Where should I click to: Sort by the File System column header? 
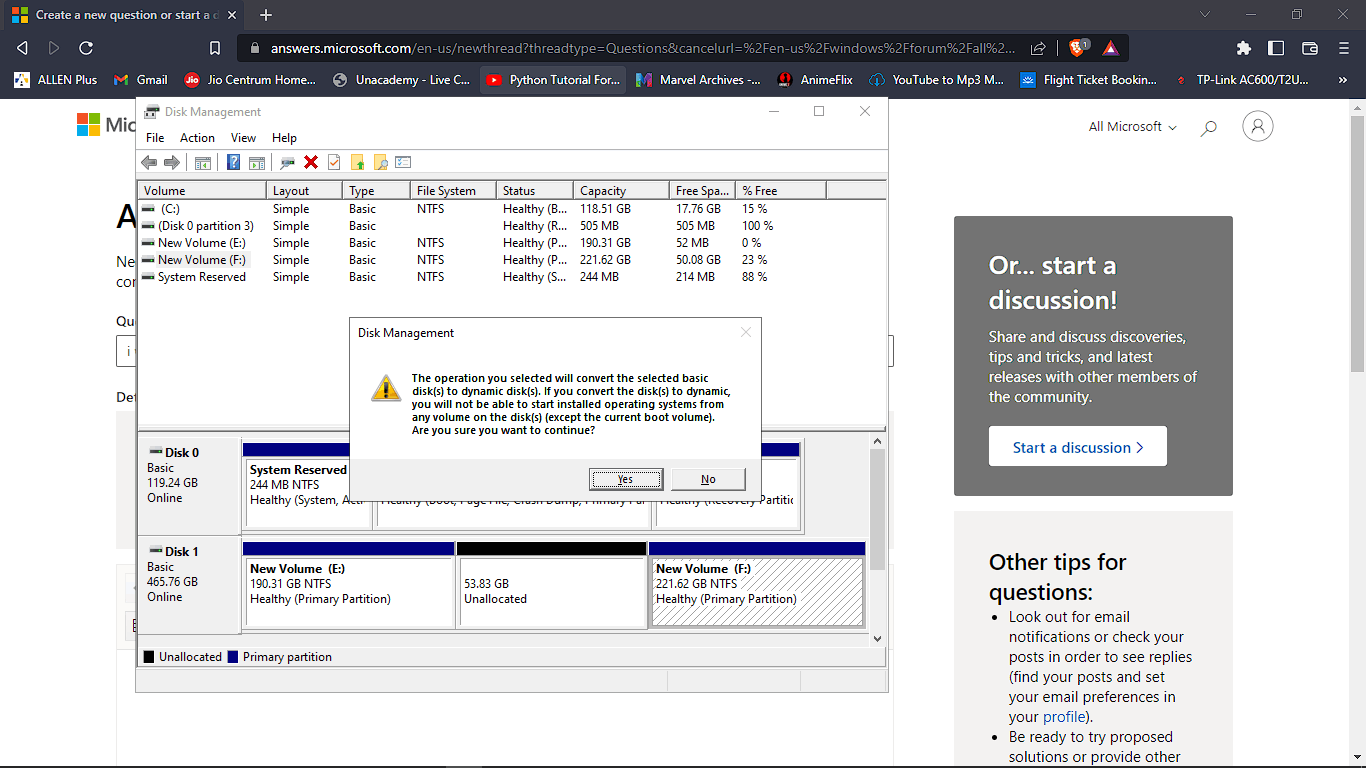click(x=454, y=190)
